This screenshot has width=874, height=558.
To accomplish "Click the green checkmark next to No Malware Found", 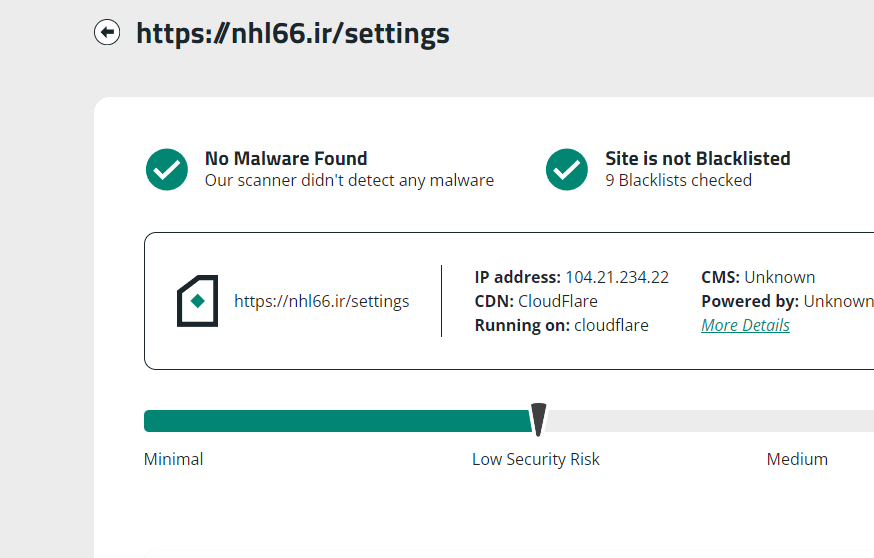I will click(x=167, y=169).
